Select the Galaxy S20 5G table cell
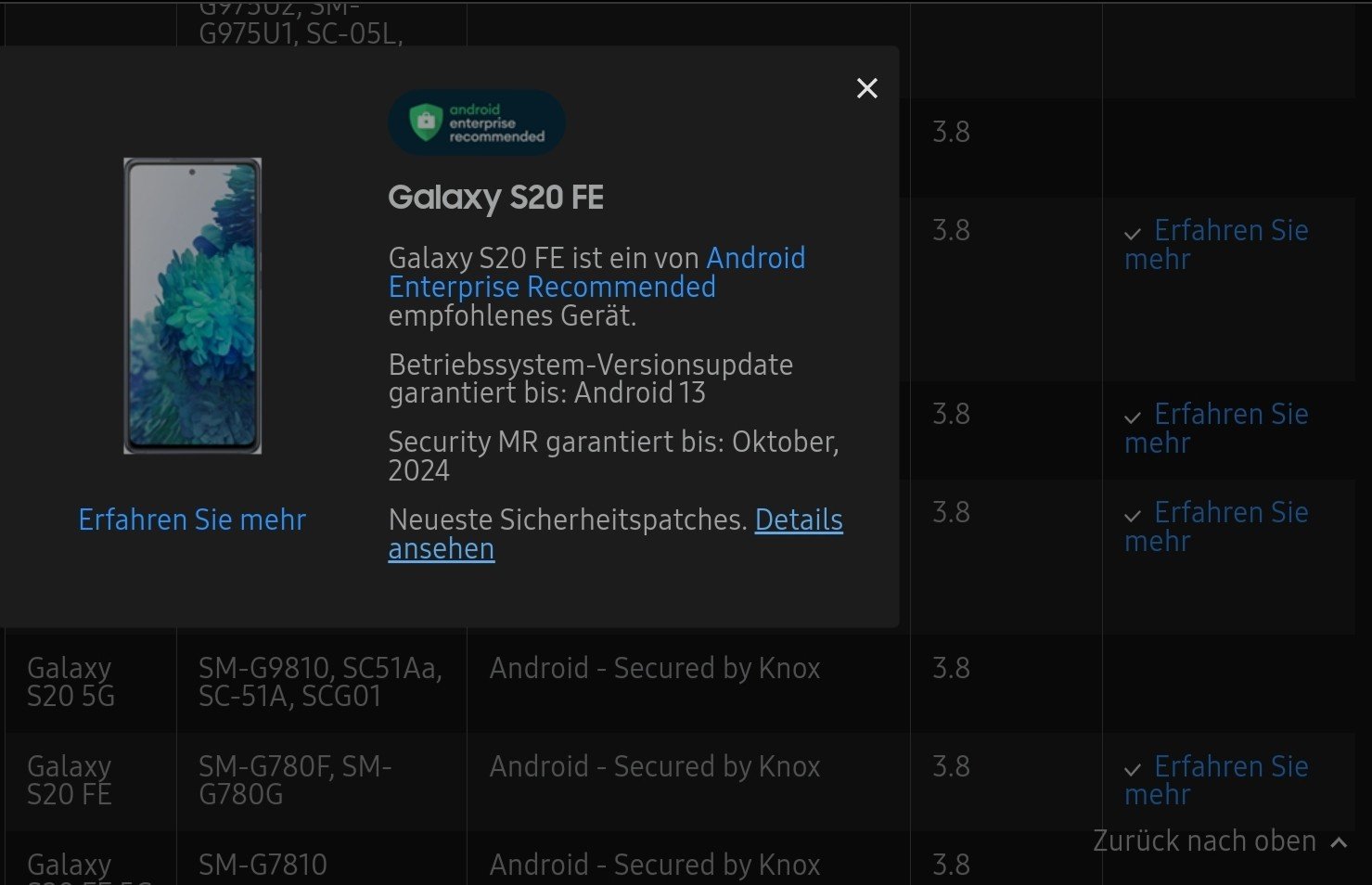This screenshot has height=885, width=1372. 71,682
